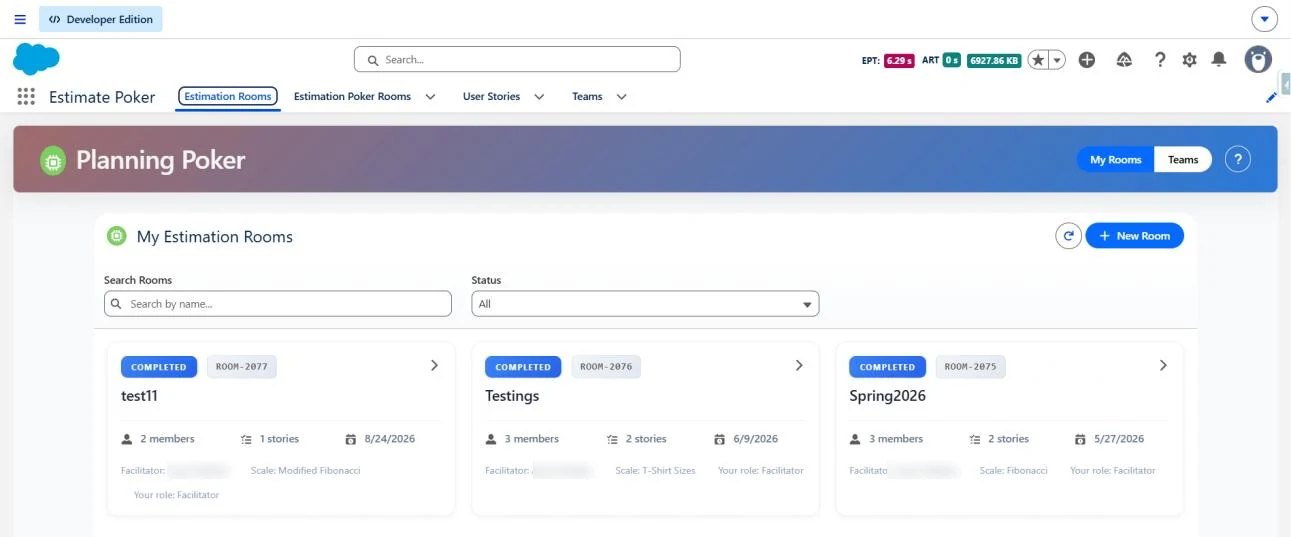Click the global actions plus icon

(x=1087, y=60)
